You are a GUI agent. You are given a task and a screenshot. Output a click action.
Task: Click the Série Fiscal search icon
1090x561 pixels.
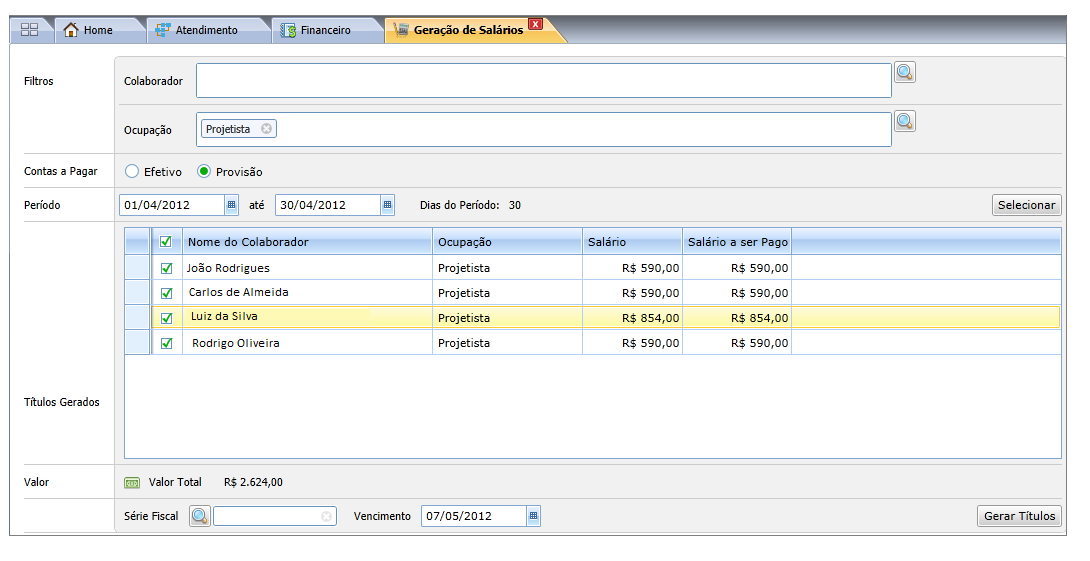click(x=200, y=516)
